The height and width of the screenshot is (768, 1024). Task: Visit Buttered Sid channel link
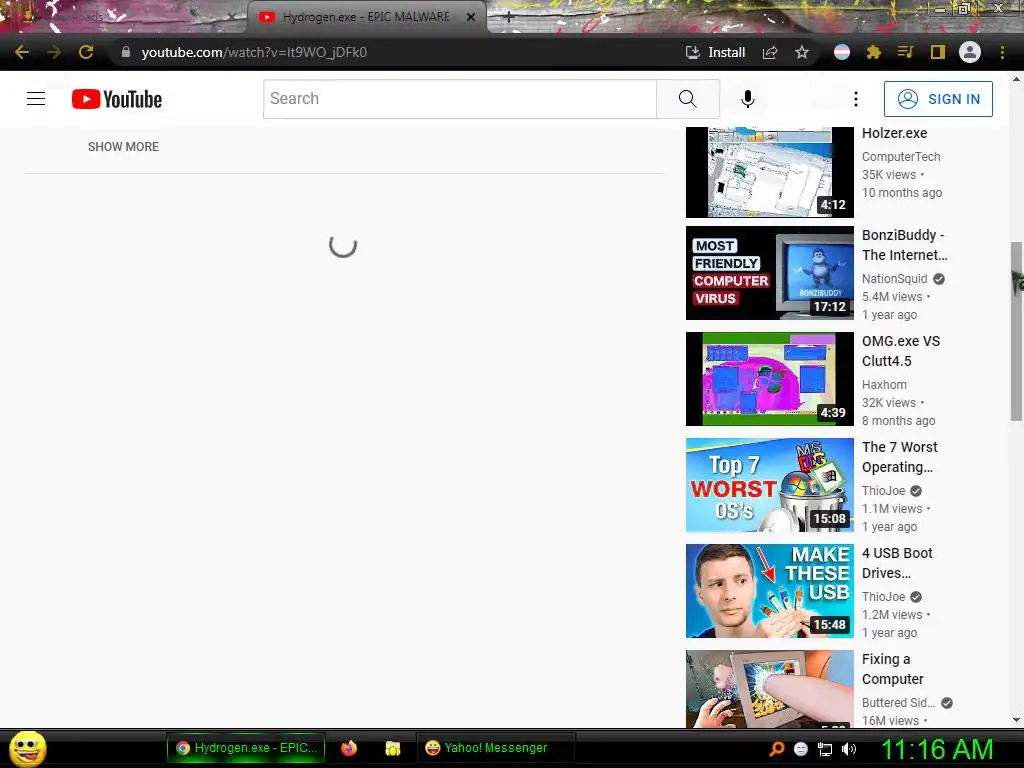click(x=899, y=703)
